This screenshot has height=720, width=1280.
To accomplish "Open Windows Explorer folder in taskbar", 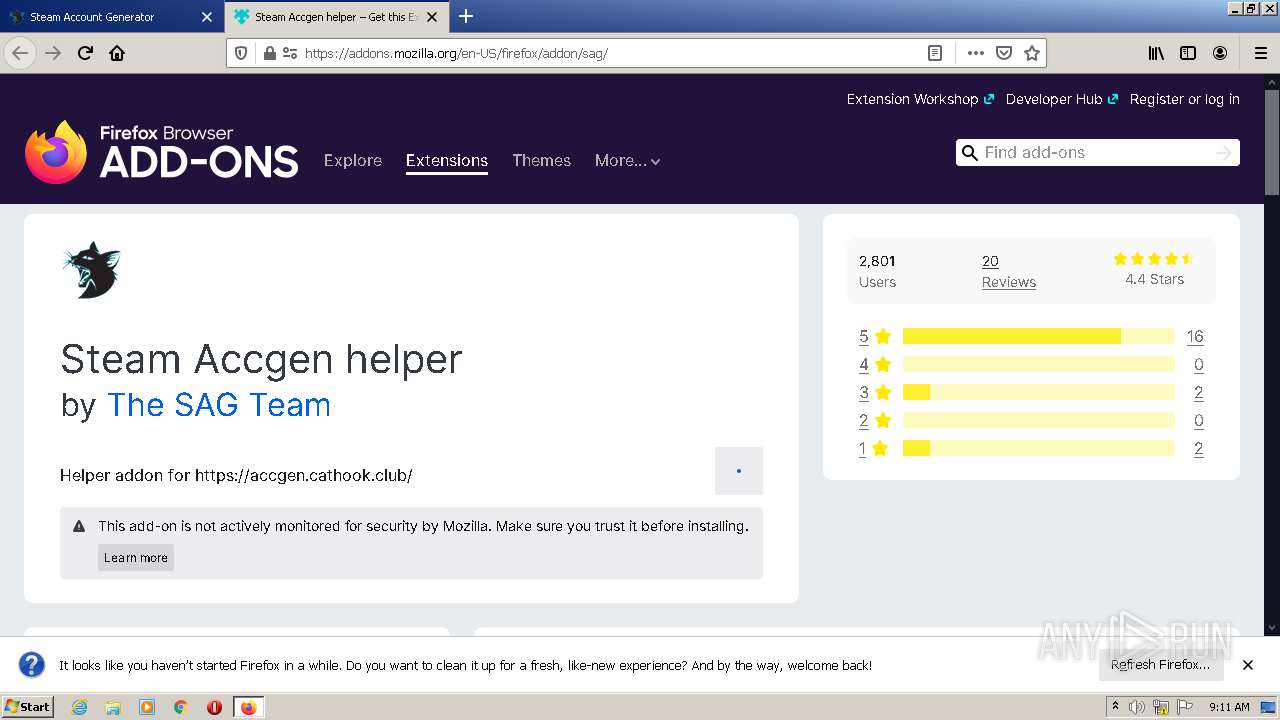I will pyautogui.click(x=113, y=707).
